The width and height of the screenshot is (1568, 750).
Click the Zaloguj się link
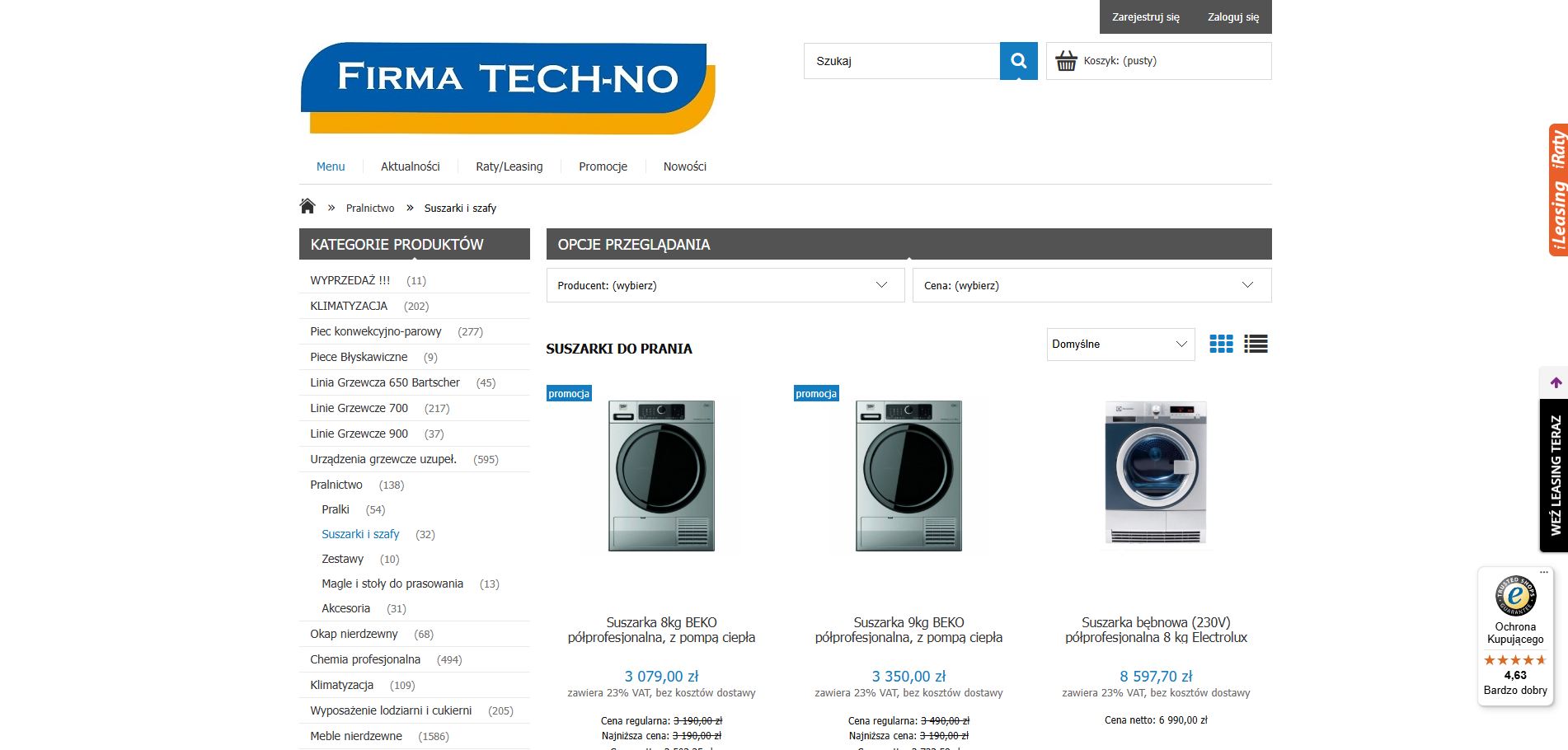click(x=1233, y=17)
